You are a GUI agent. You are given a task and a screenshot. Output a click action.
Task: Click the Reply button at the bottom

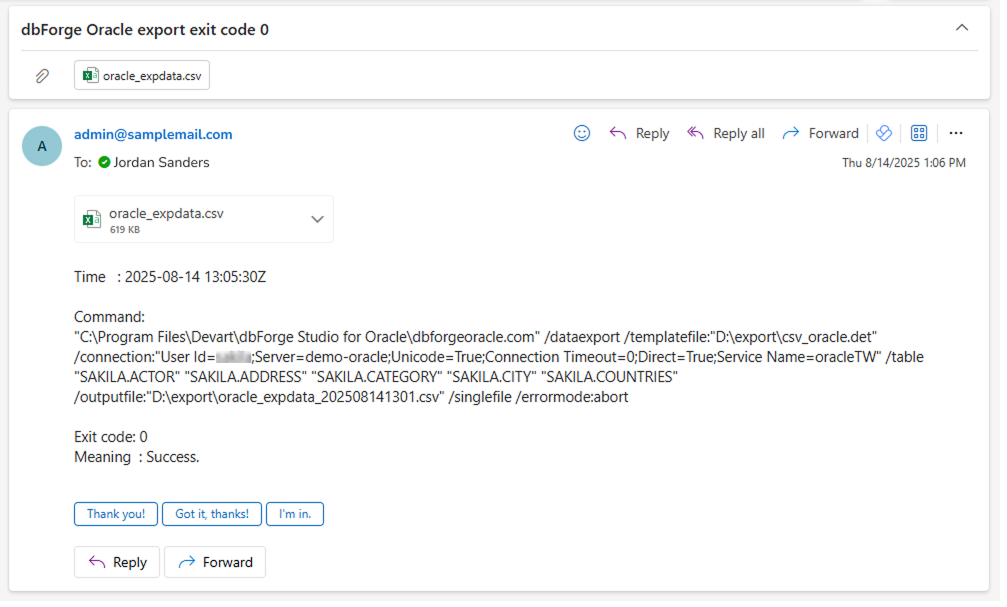[116, 561]
